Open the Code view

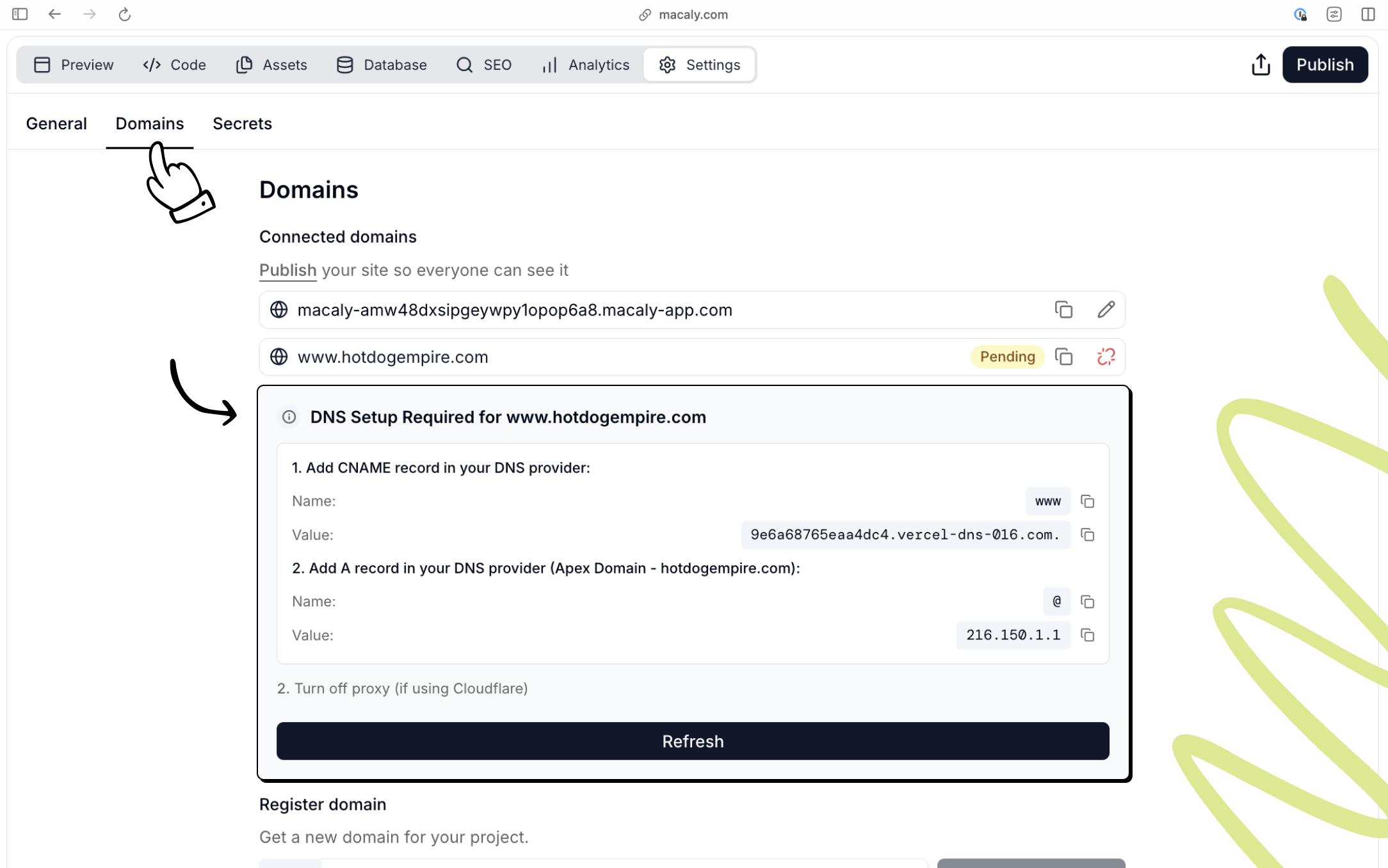173,64
